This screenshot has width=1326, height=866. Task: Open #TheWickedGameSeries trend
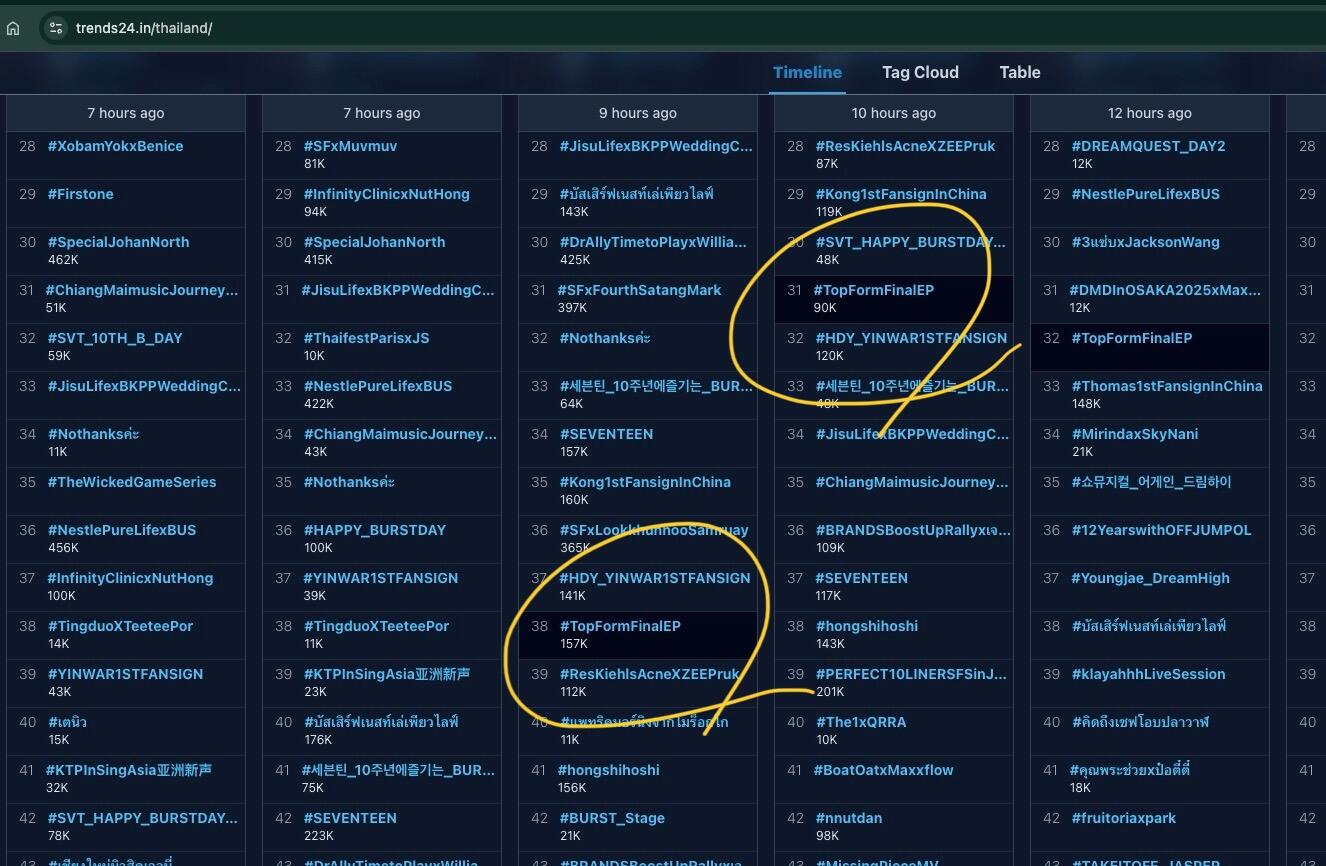132,482
